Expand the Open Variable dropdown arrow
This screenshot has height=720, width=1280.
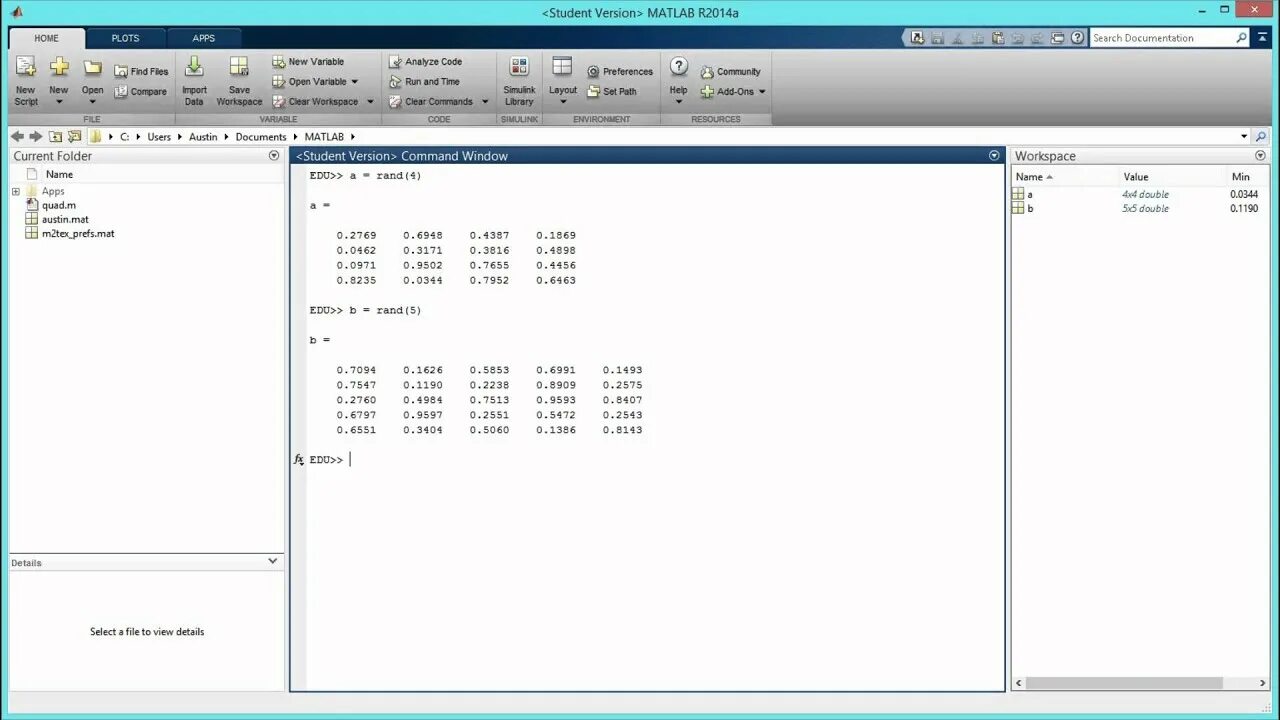(354, 82)
